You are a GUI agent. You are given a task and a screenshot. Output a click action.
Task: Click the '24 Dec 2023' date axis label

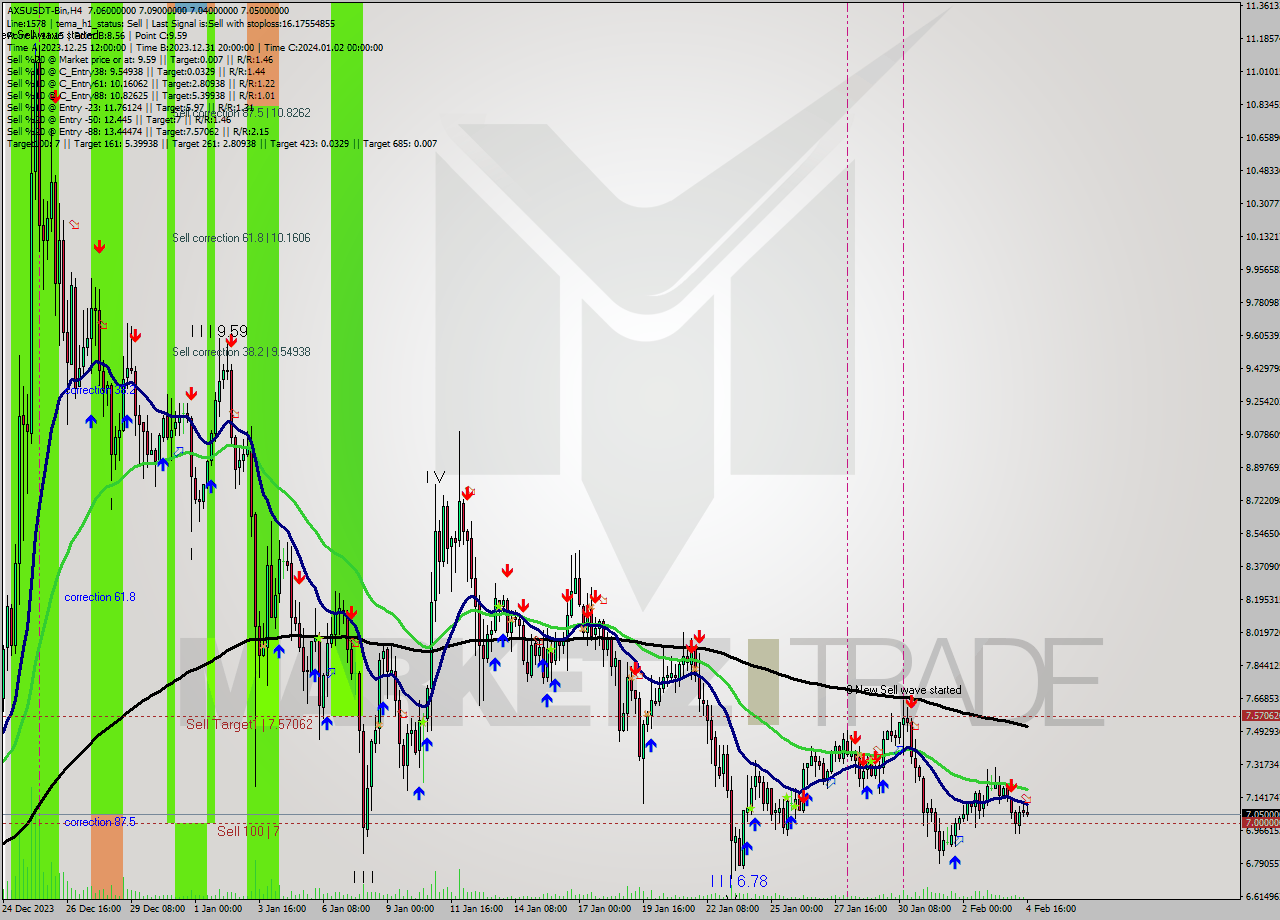click(x=28, y=909)
